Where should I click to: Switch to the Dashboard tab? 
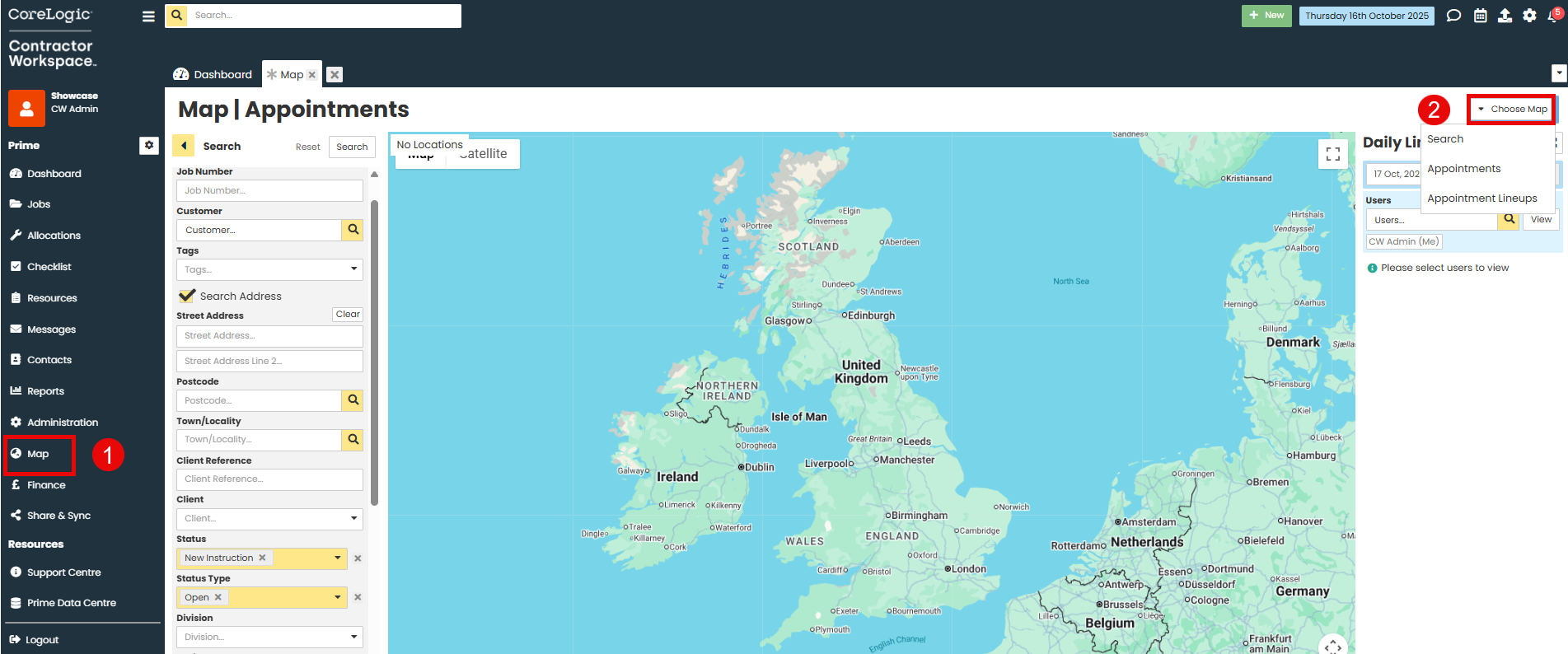pyautogui.click(x=213, y=74)
